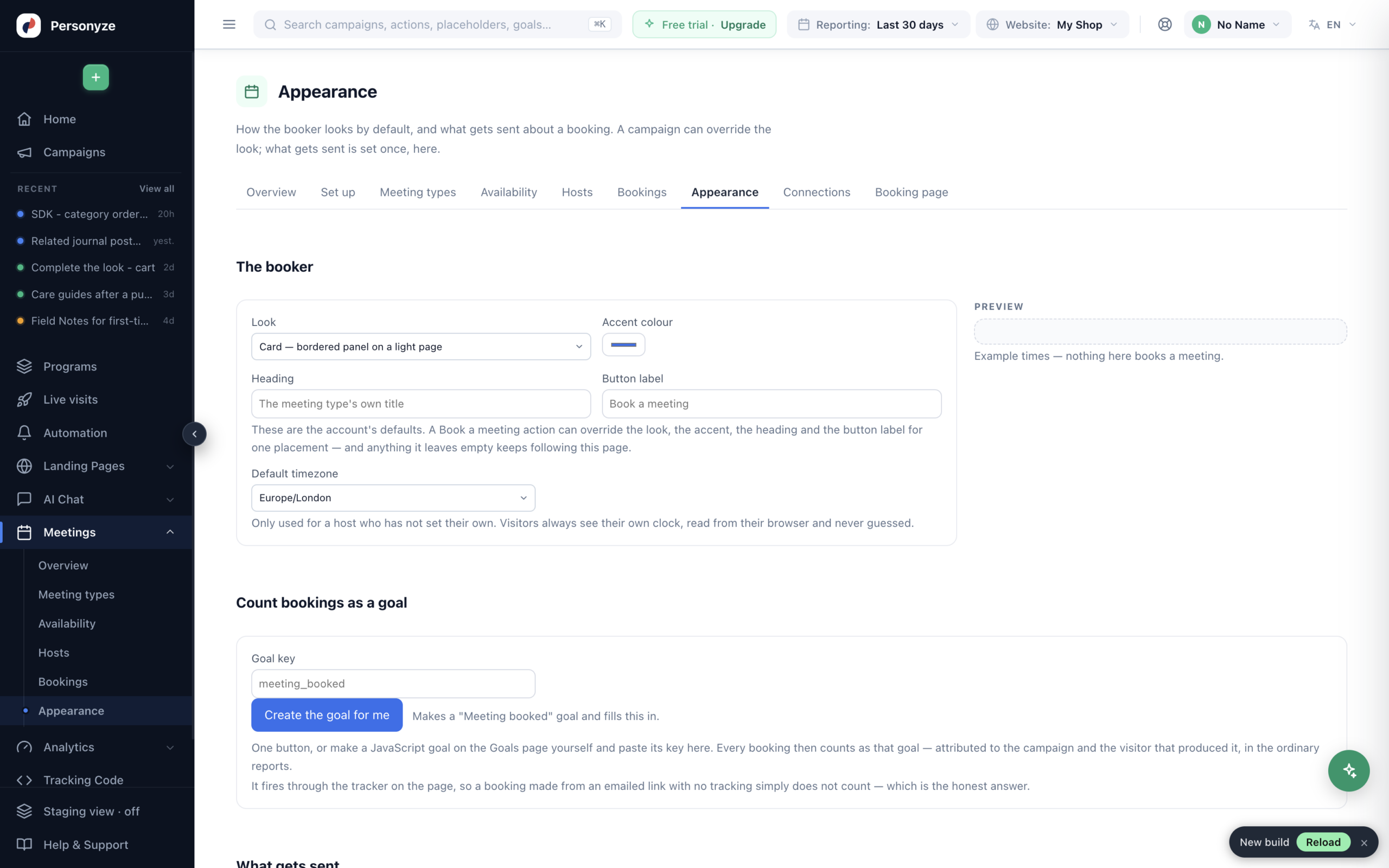Switch to the Bookings tab
This screenshot has height=868, width=1389.
pyautogui.click(x=642, y=192)
